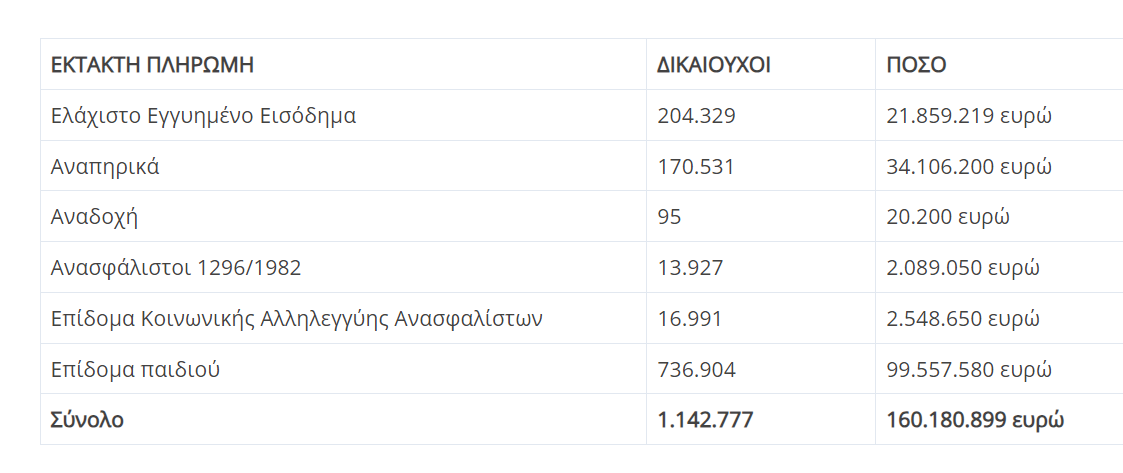Viewport: 1123px width, 473px height.
Task: Click total amount 160.180.899 ευρώ
Action: pyautogui.click(x=975, y=420)
